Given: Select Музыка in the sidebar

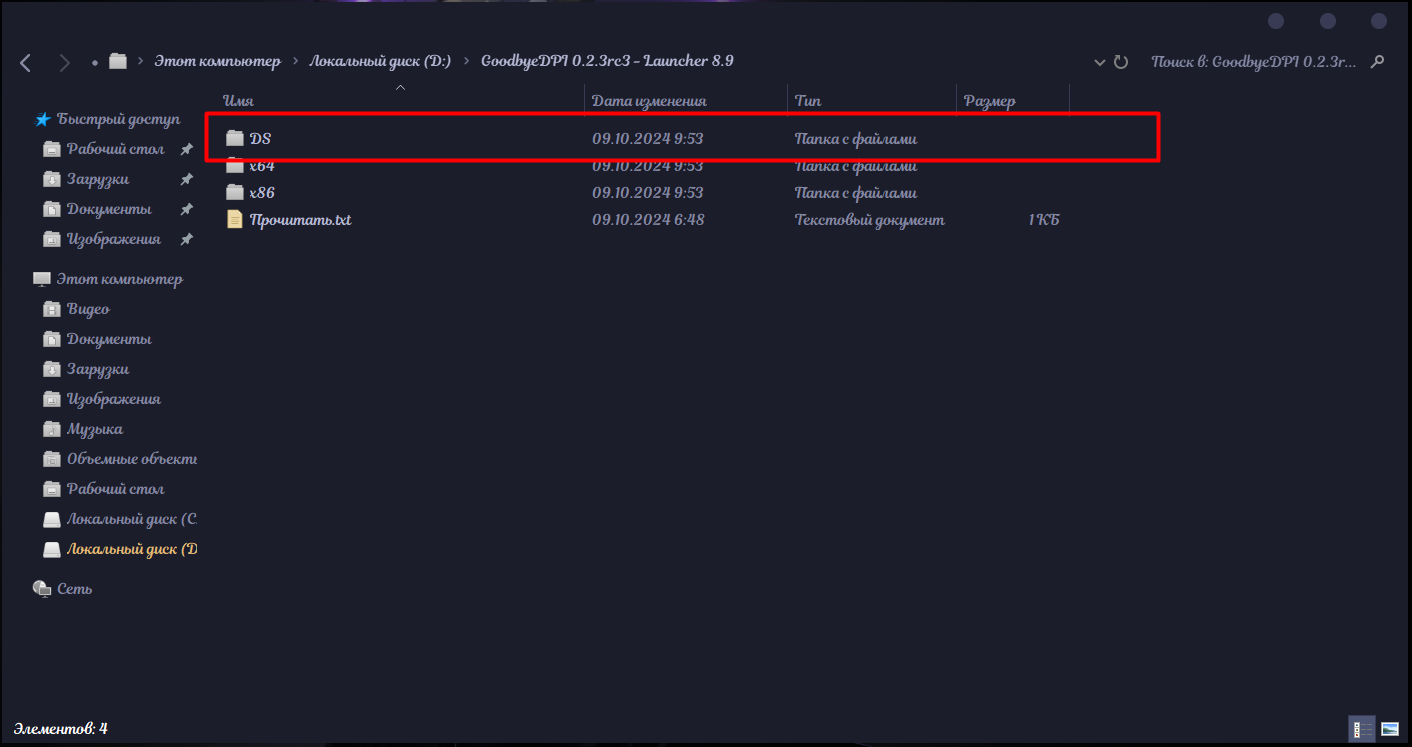Looking at the screenshot, I should 94,429.
